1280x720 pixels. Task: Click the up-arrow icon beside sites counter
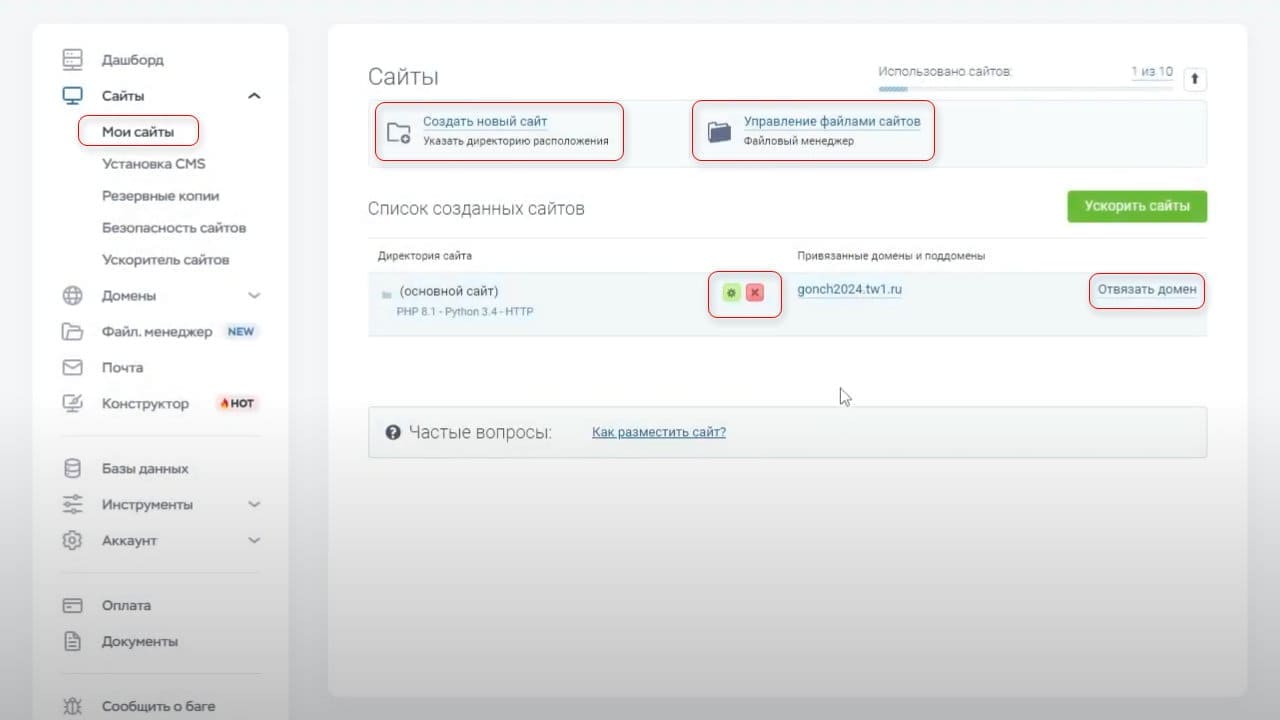1195,79
